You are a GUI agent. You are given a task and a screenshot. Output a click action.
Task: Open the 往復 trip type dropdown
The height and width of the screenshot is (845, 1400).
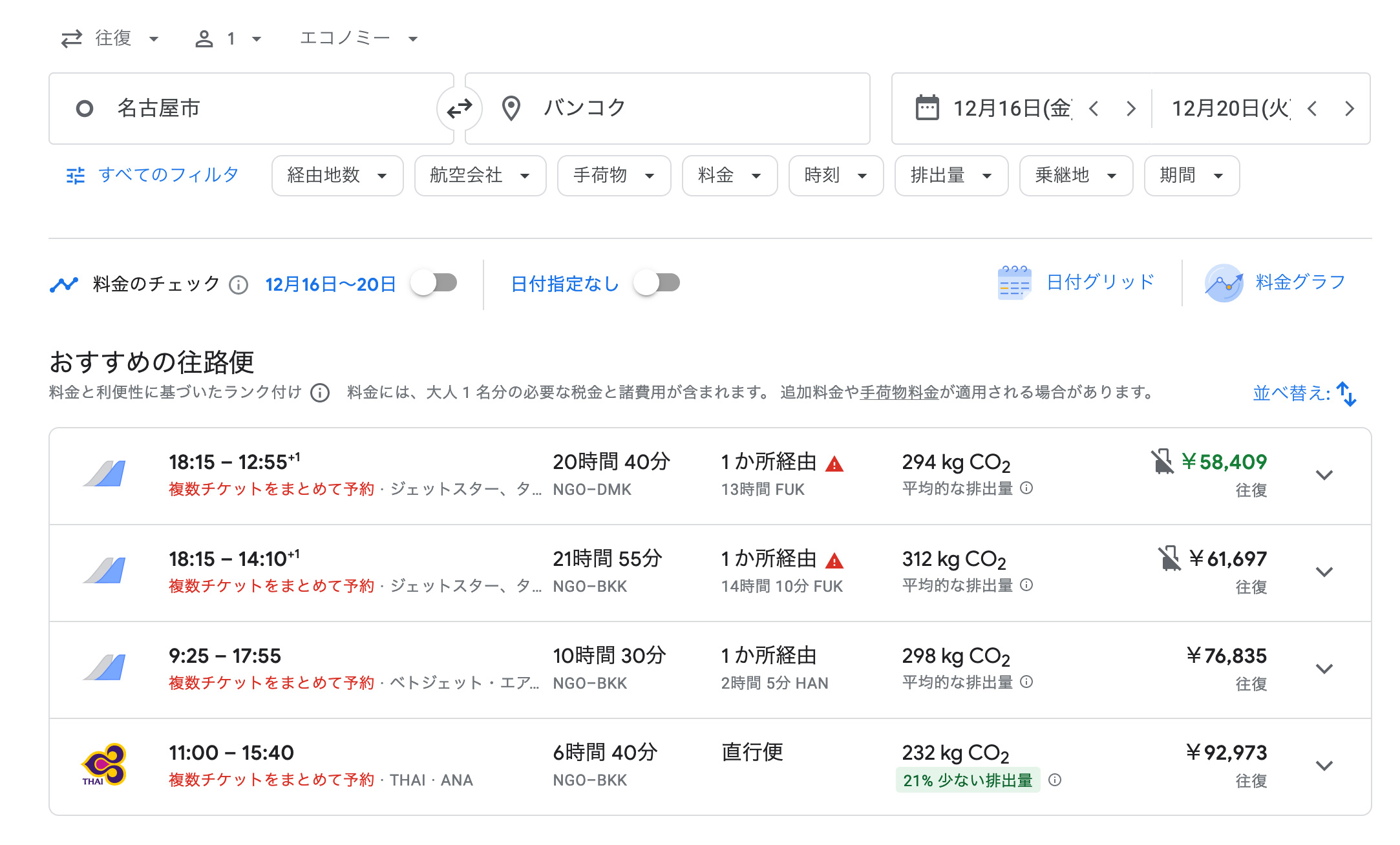110,39
